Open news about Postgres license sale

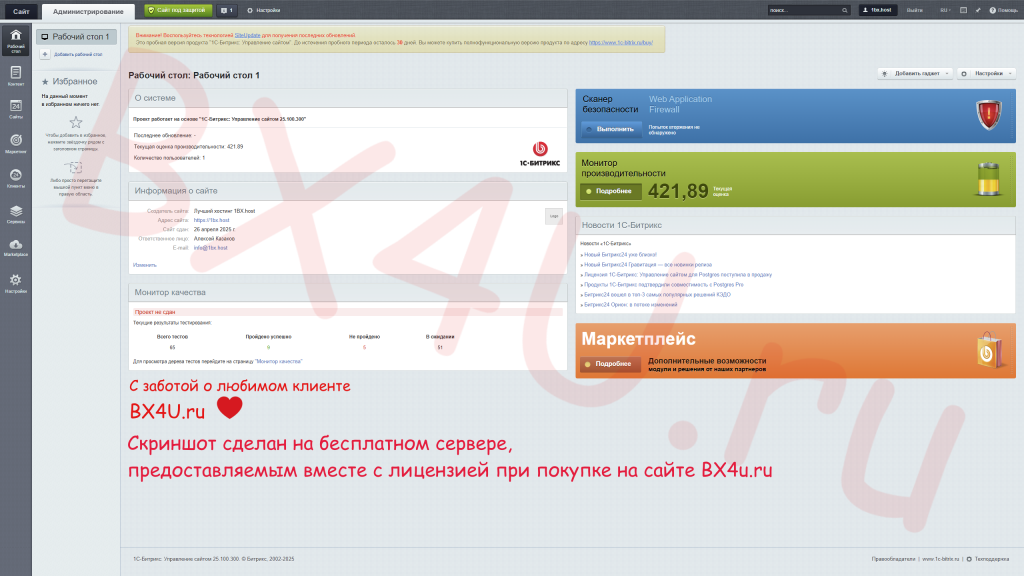pyautogui.click(x=678, y=275)
